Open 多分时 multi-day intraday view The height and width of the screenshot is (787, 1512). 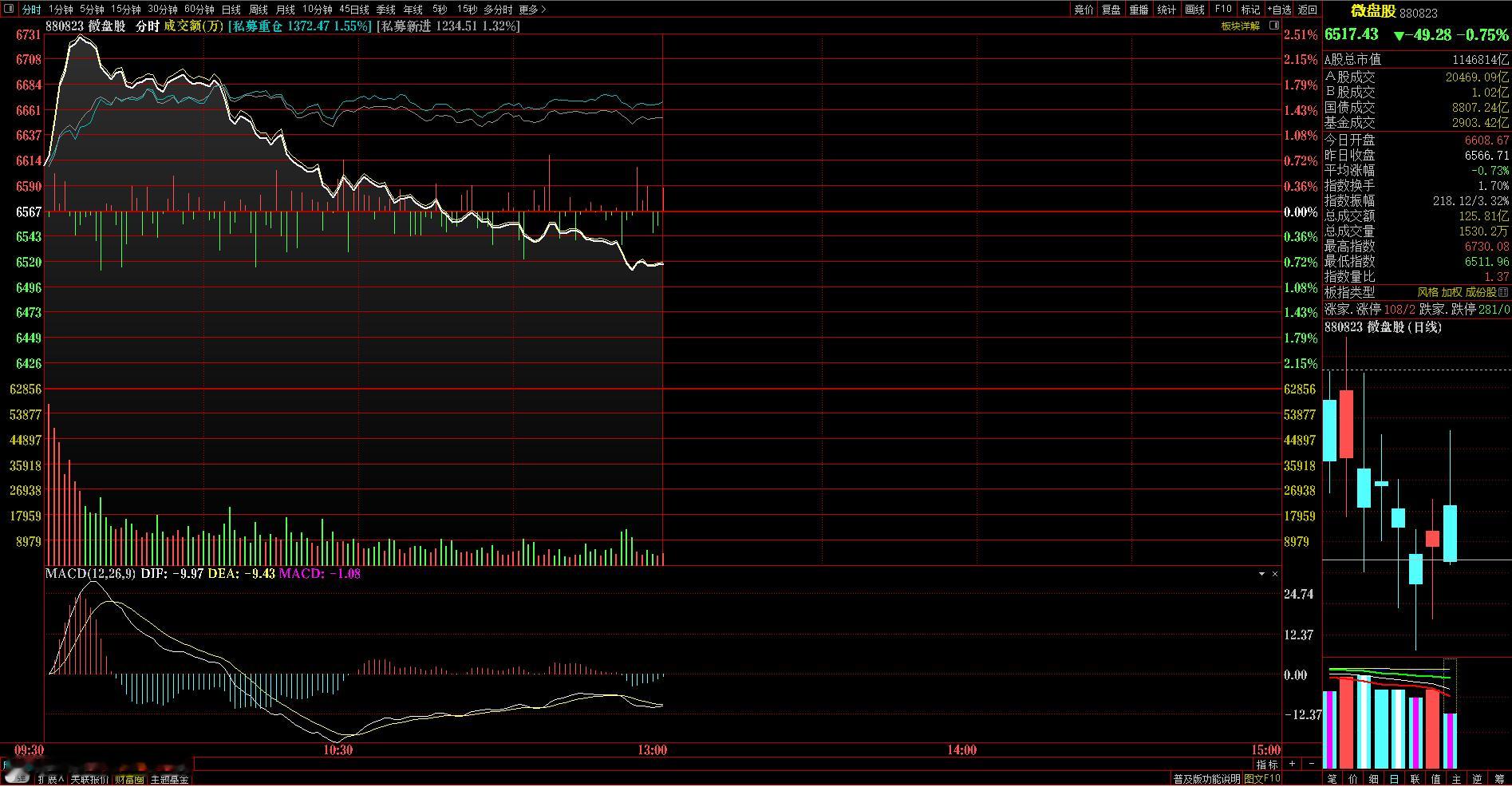pos(498,10)
